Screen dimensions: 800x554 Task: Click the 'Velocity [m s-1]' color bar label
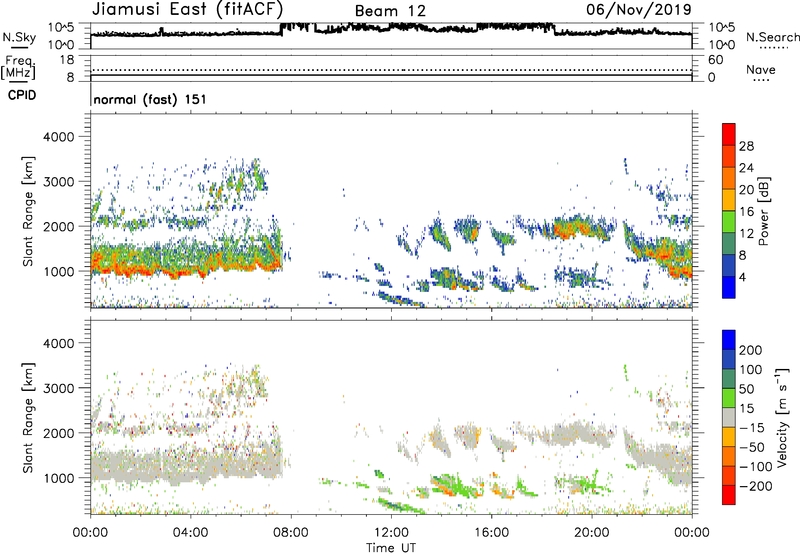pyautogui.click(x=782, y=417)
